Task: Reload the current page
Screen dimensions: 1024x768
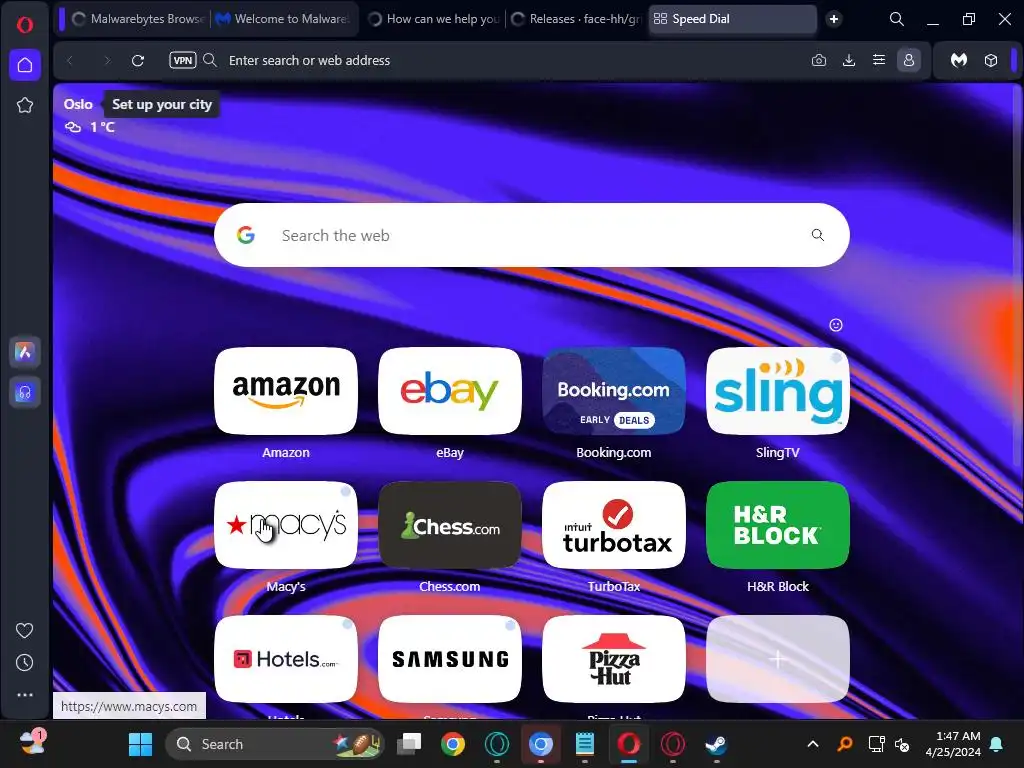Action: 138,61
